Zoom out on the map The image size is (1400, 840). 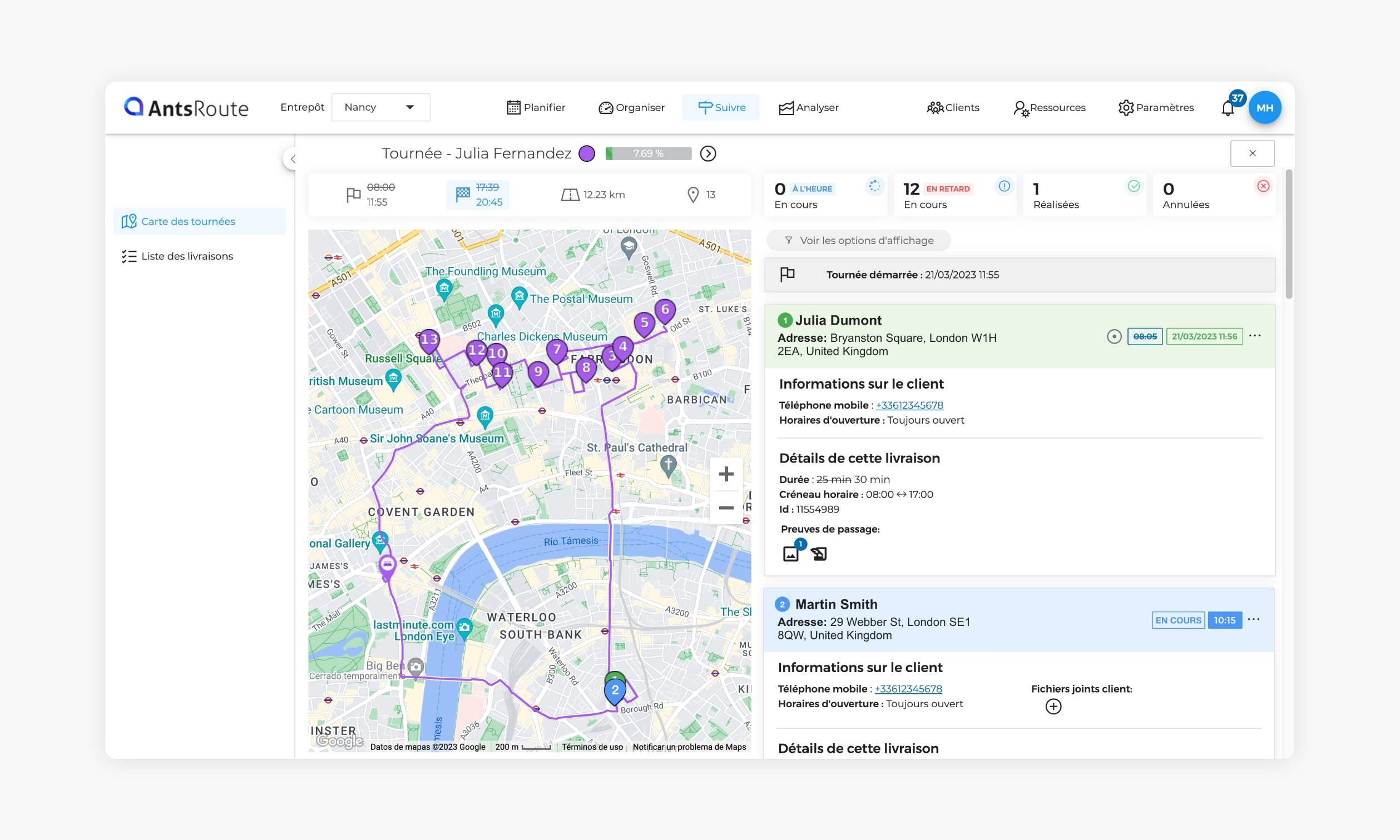coord(726,508)
